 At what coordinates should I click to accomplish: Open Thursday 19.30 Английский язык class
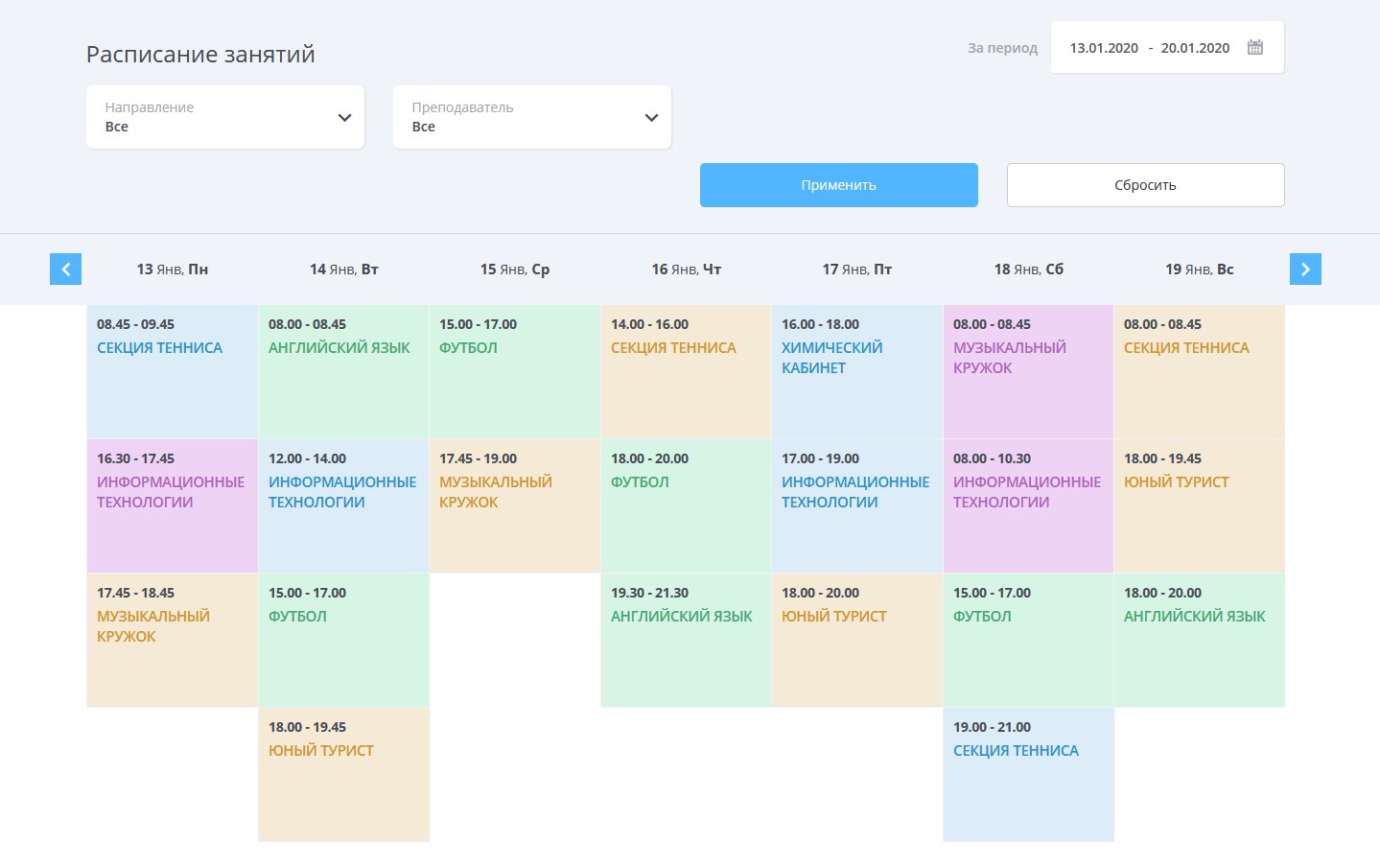pos(686,640)
